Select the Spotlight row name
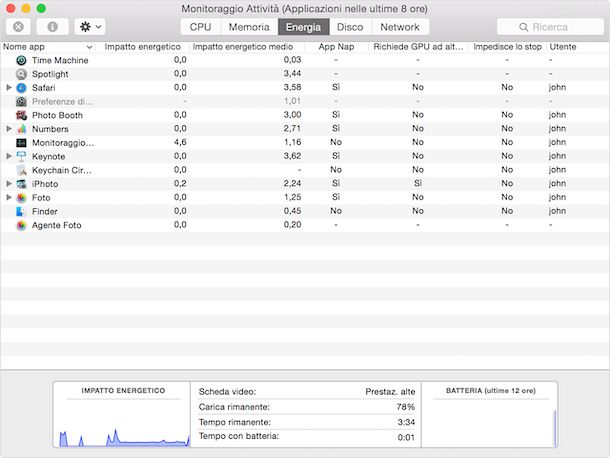Image resolution: width=610 pixels, height=458 pixels. (x=50, y=74)
